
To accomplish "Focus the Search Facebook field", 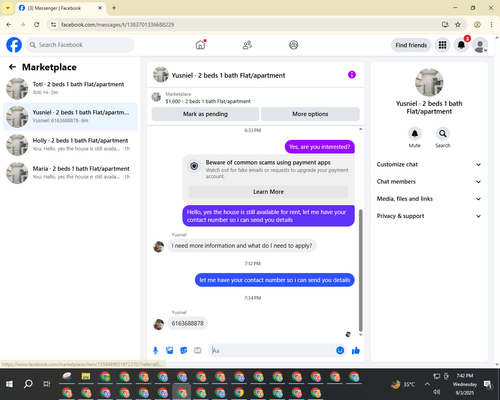I will [80, 45].
